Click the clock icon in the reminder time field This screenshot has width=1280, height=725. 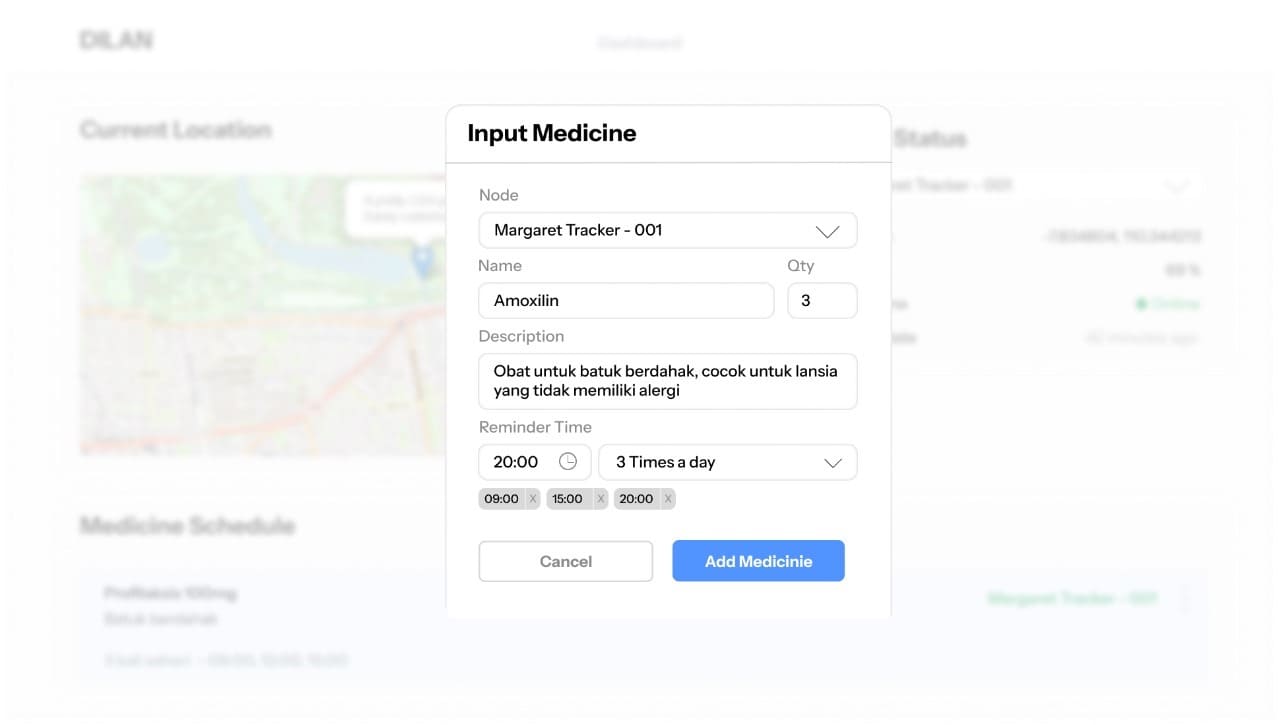[568, 462]
